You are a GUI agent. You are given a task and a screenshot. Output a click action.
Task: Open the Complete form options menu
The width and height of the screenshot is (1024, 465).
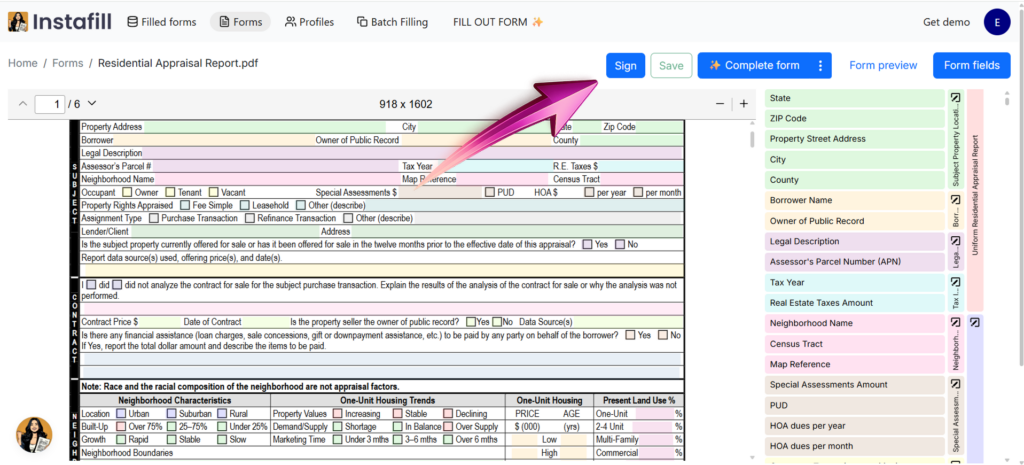[821, 65]
